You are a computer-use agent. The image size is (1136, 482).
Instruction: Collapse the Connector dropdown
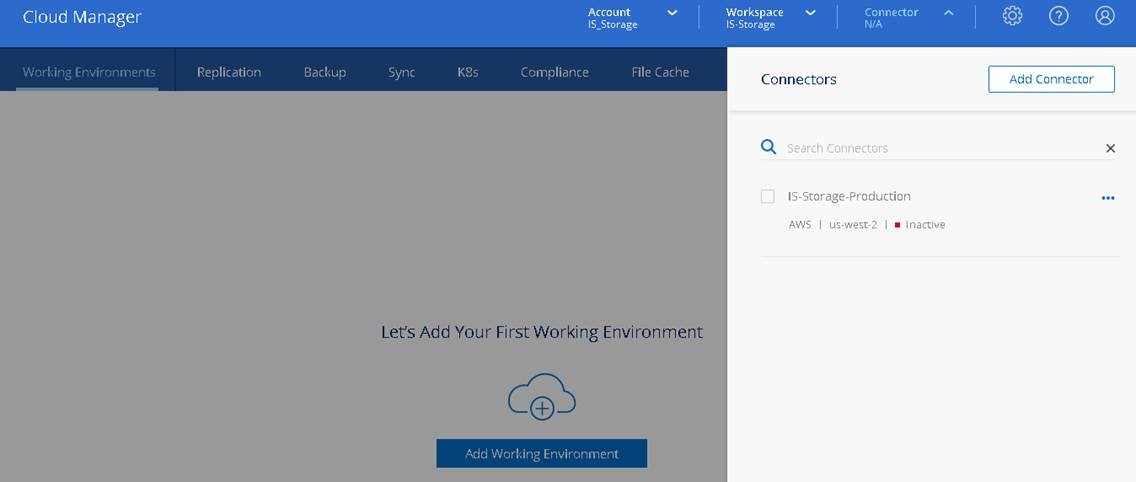pos(948,13)
